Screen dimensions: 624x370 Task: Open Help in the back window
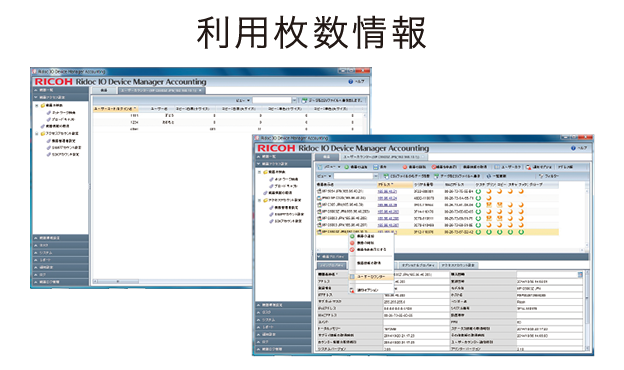(357, 82)
